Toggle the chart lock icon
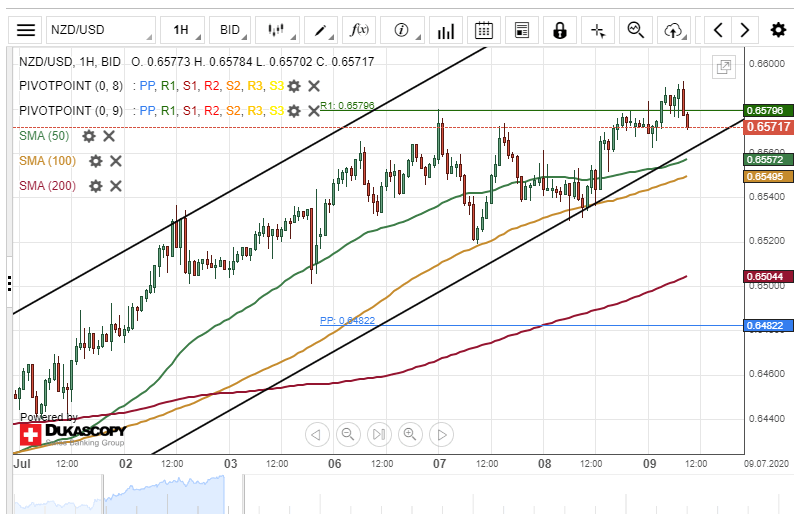 coord(560,30)
